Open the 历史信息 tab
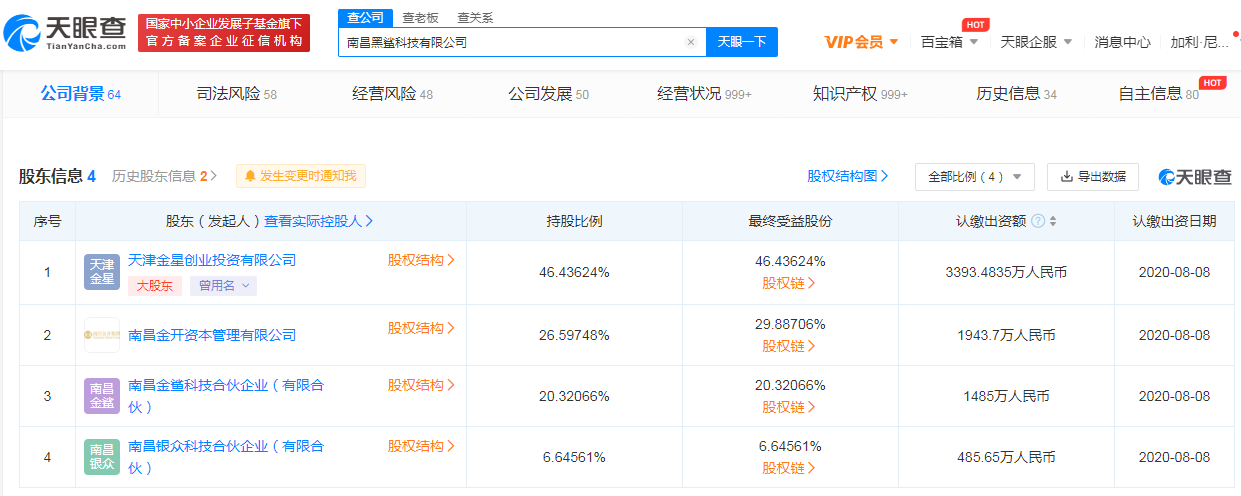Image resolution: width=1241 pixels, height=496 pixels. (1016, 94)
